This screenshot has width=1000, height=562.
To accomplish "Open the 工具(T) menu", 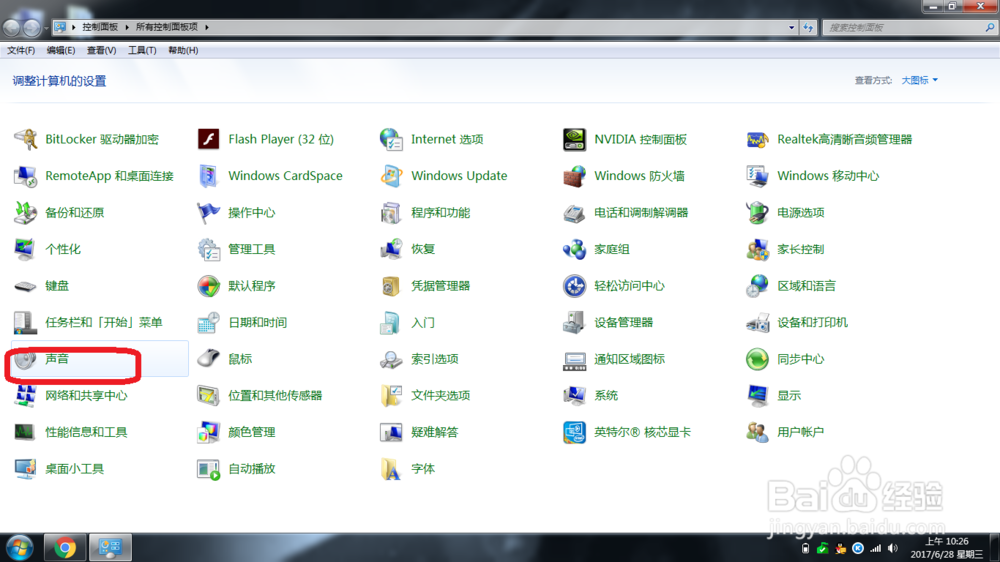I will (142, 50).
